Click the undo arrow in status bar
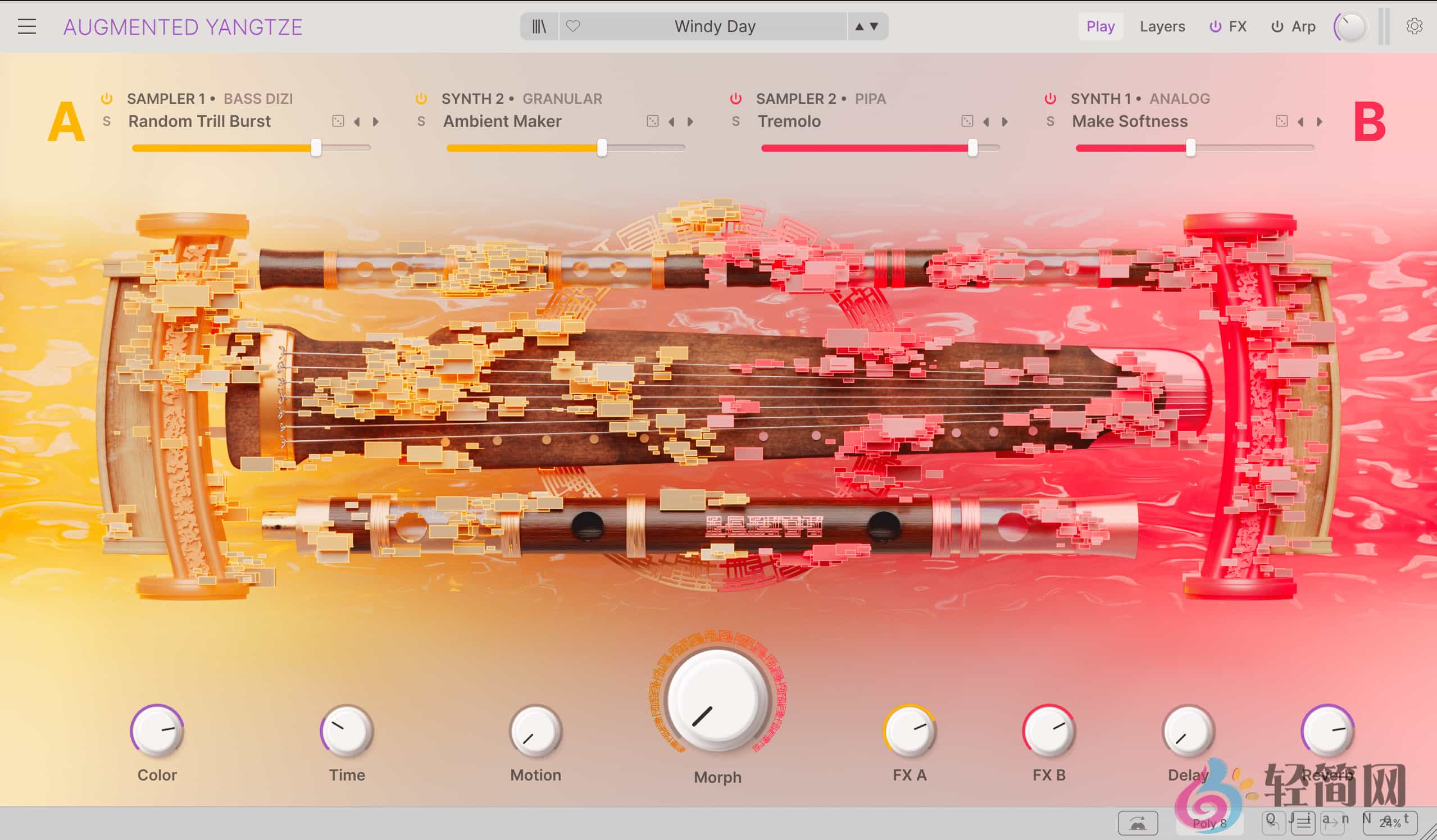 1273,823
